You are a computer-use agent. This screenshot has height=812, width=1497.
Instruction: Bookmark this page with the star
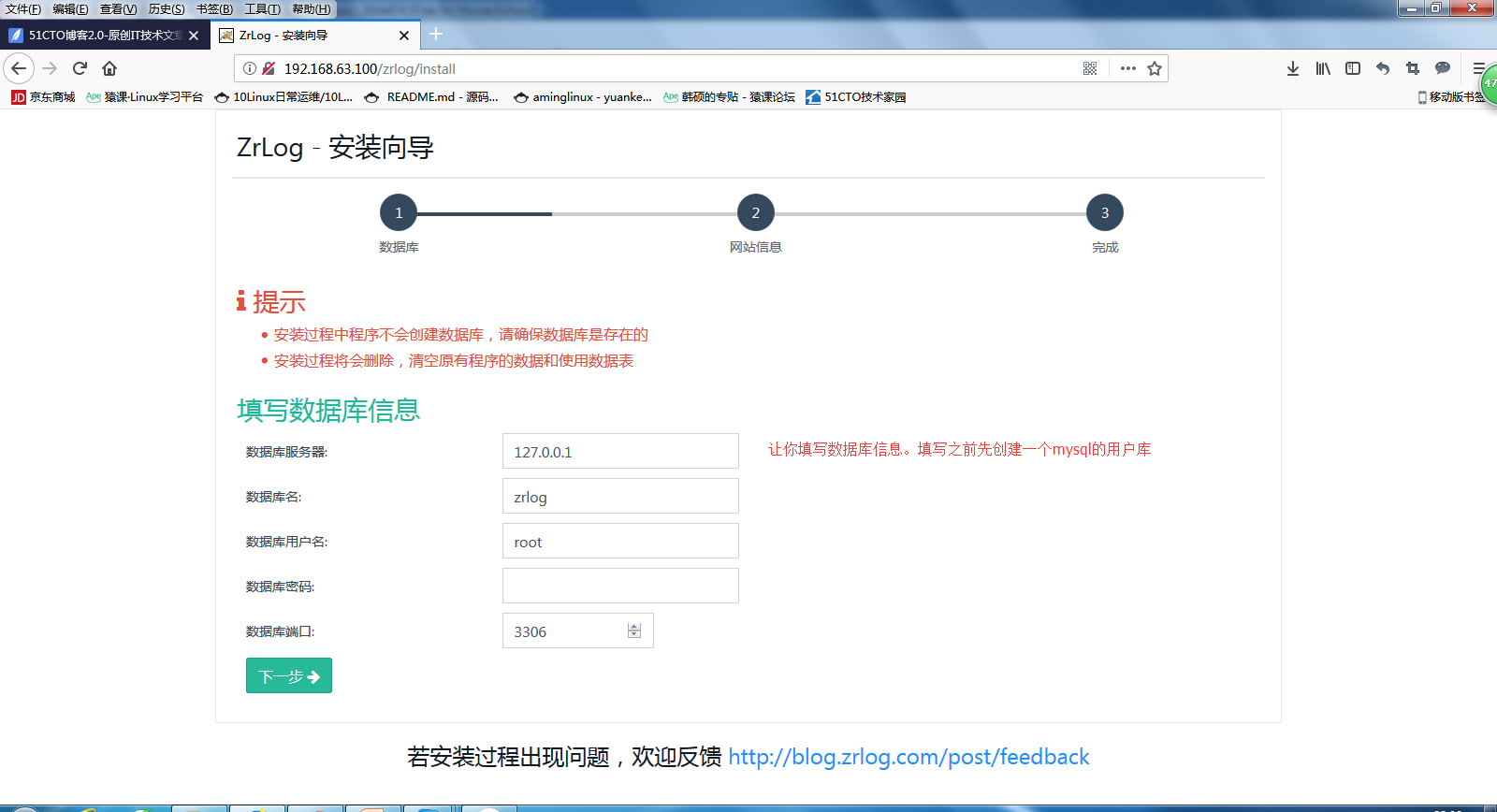(x=1155, y=68)
